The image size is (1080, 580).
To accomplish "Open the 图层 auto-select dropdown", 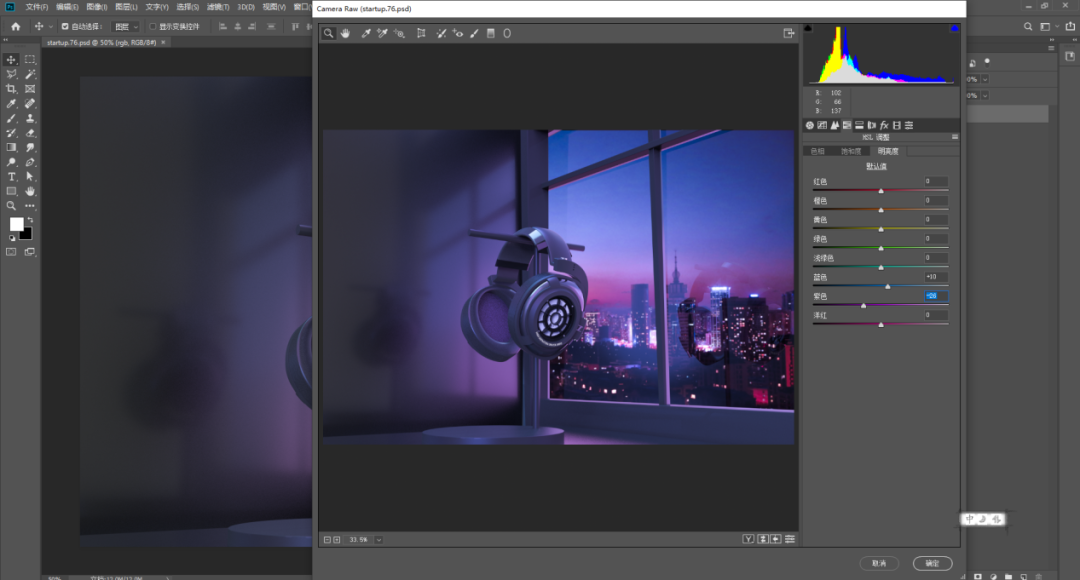I will [x=126, y=27].
